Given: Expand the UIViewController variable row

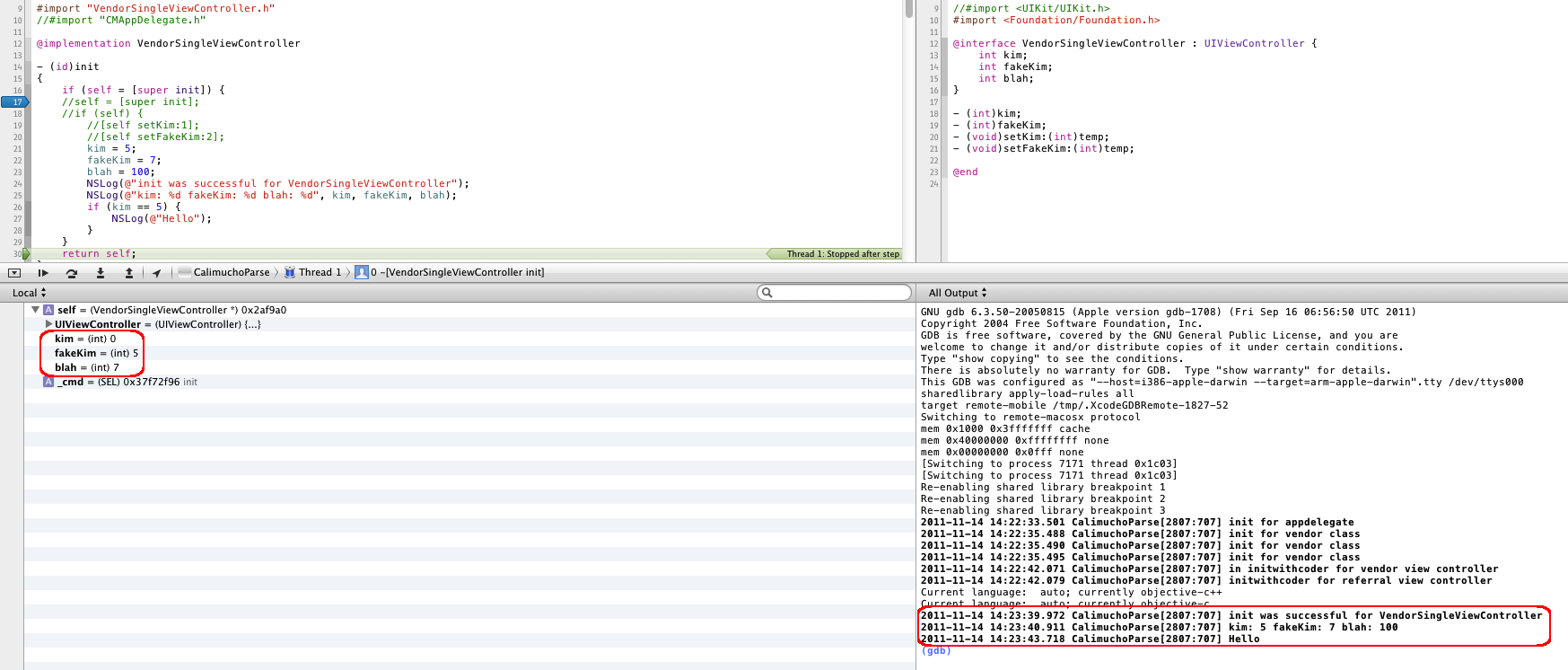Looking at the screenshot, I should coord(48,324).
